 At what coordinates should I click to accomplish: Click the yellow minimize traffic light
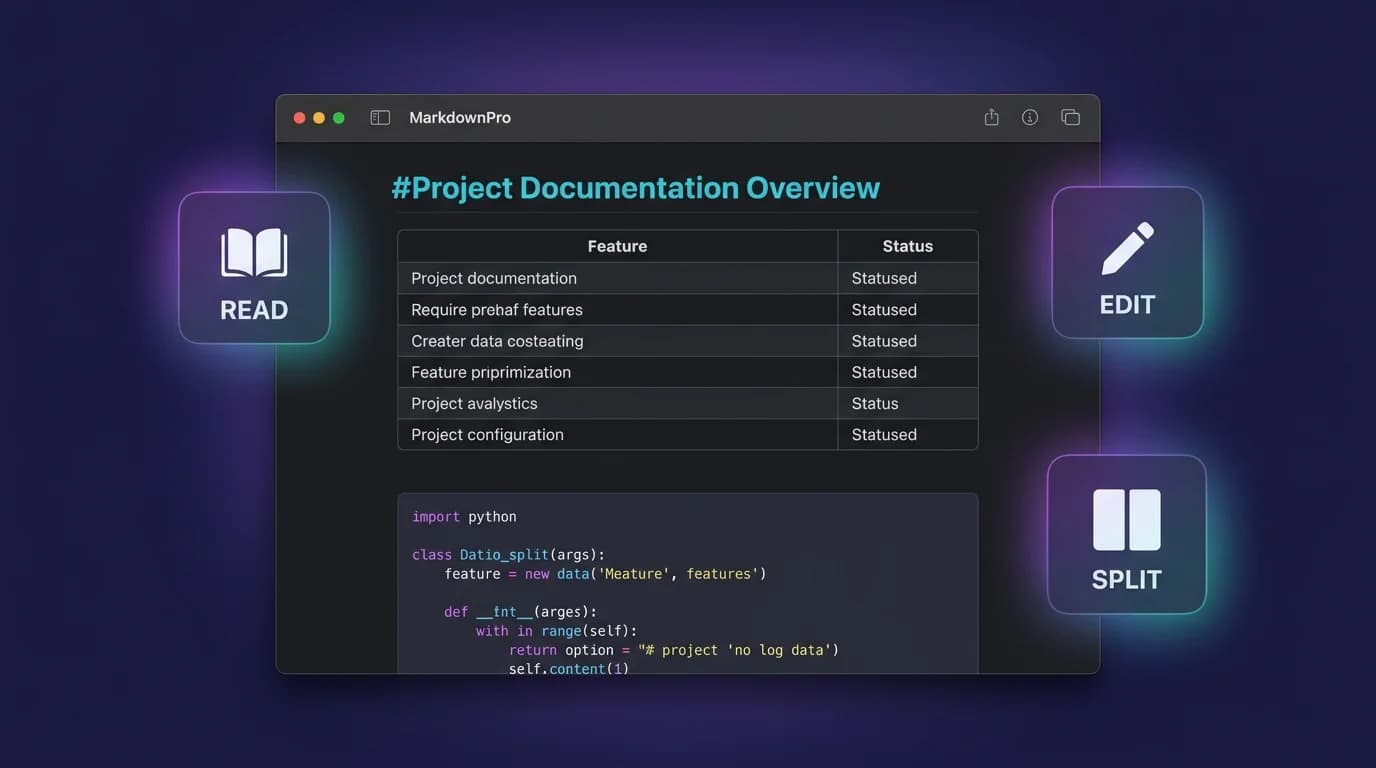pos(318,116)
